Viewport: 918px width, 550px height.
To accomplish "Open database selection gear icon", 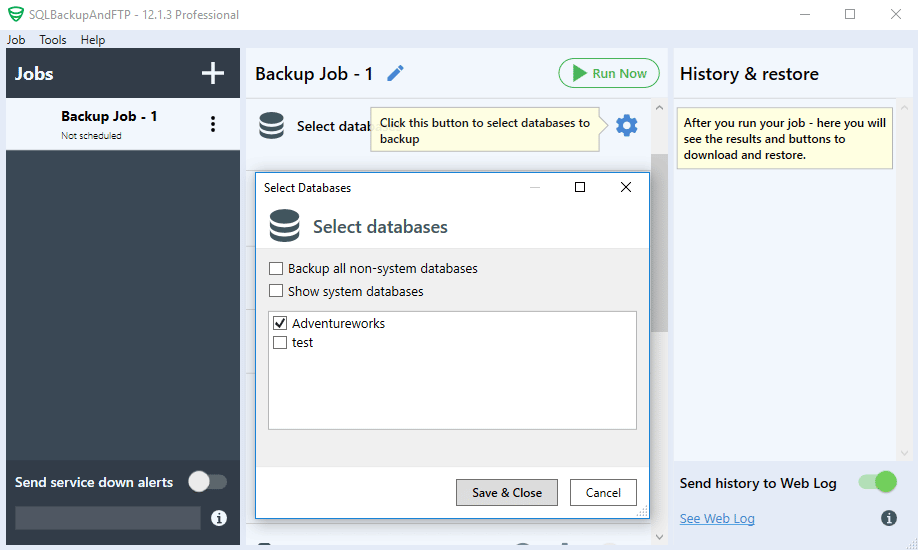I will [626, 125].
